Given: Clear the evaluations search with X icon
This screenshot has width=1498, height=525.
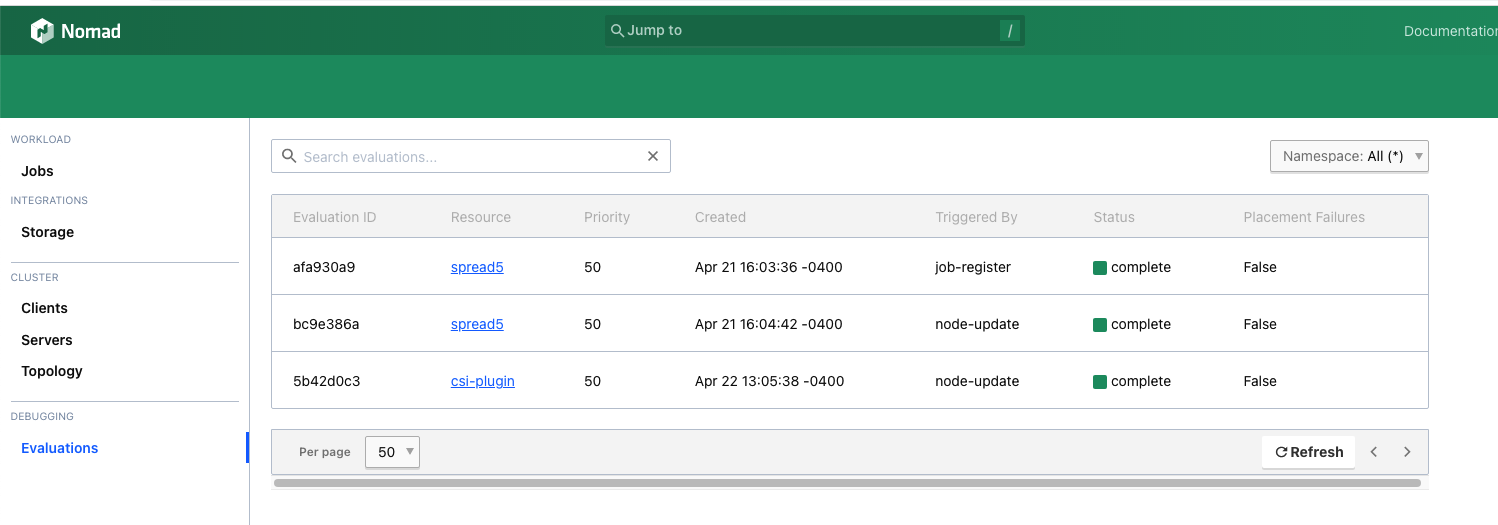Looking at the screenshot, I should point(653,156).
